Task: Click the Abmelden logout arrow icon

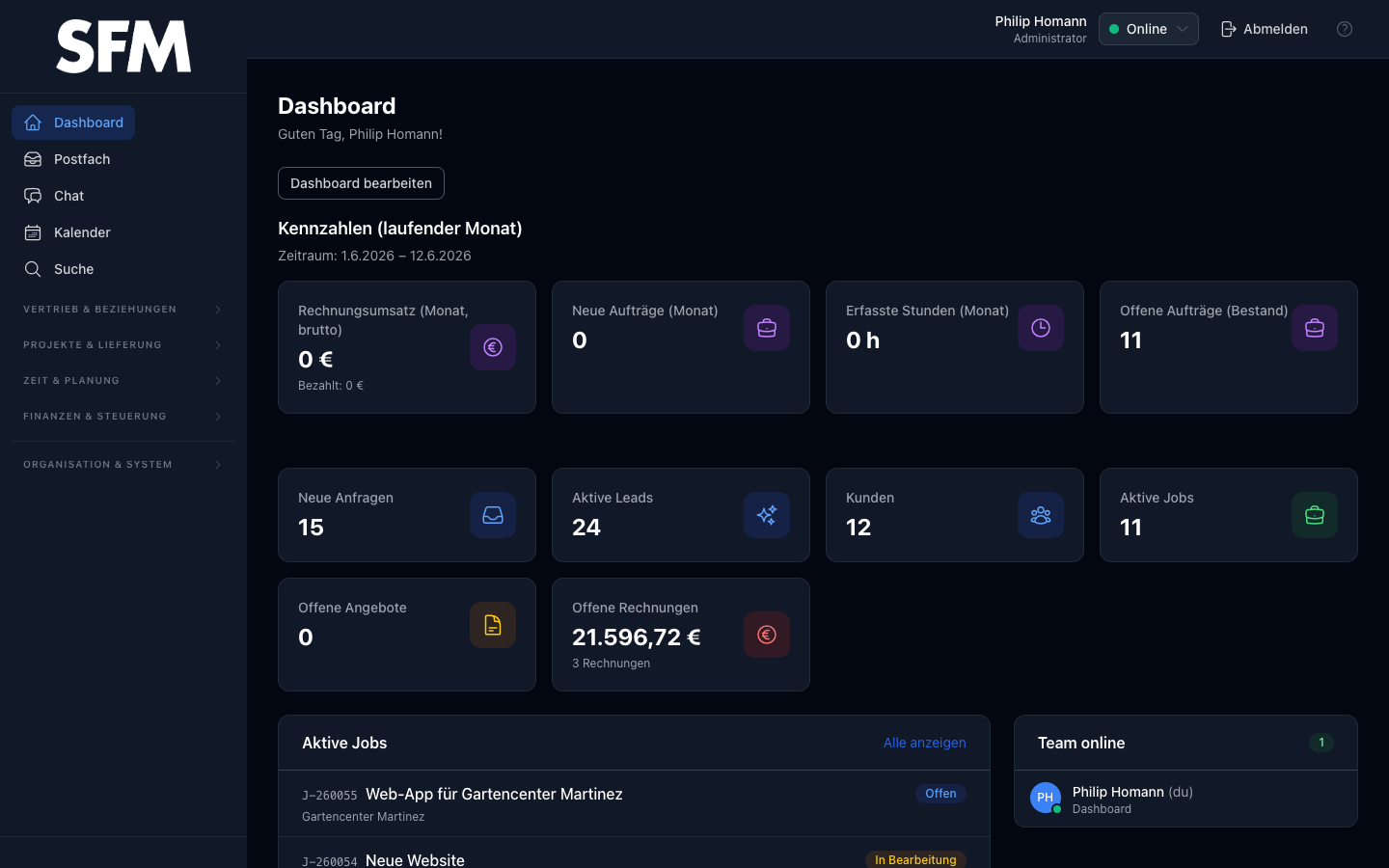Action: (1229, 29)
